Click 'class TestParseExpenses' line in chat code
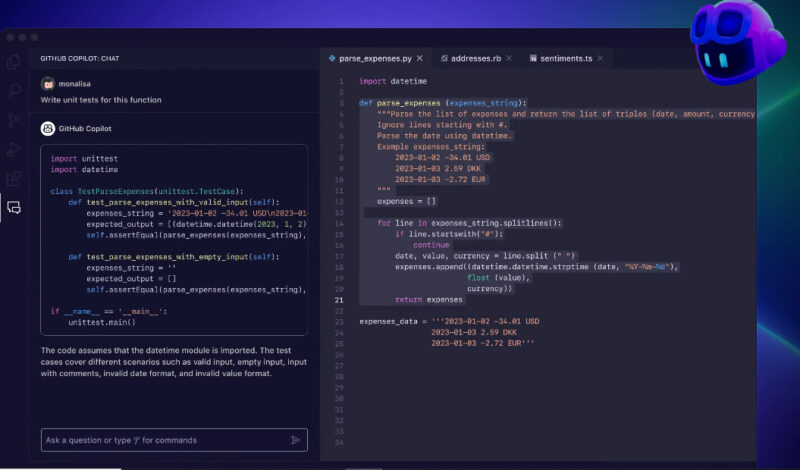Screen dimensions: 800x470 pyautogui.click(x=147, y=191)
